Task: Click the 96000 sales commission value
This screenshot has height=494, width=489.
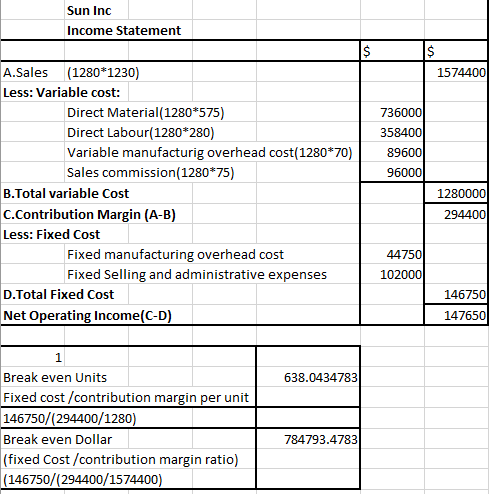Action: [x=404, y=173]
